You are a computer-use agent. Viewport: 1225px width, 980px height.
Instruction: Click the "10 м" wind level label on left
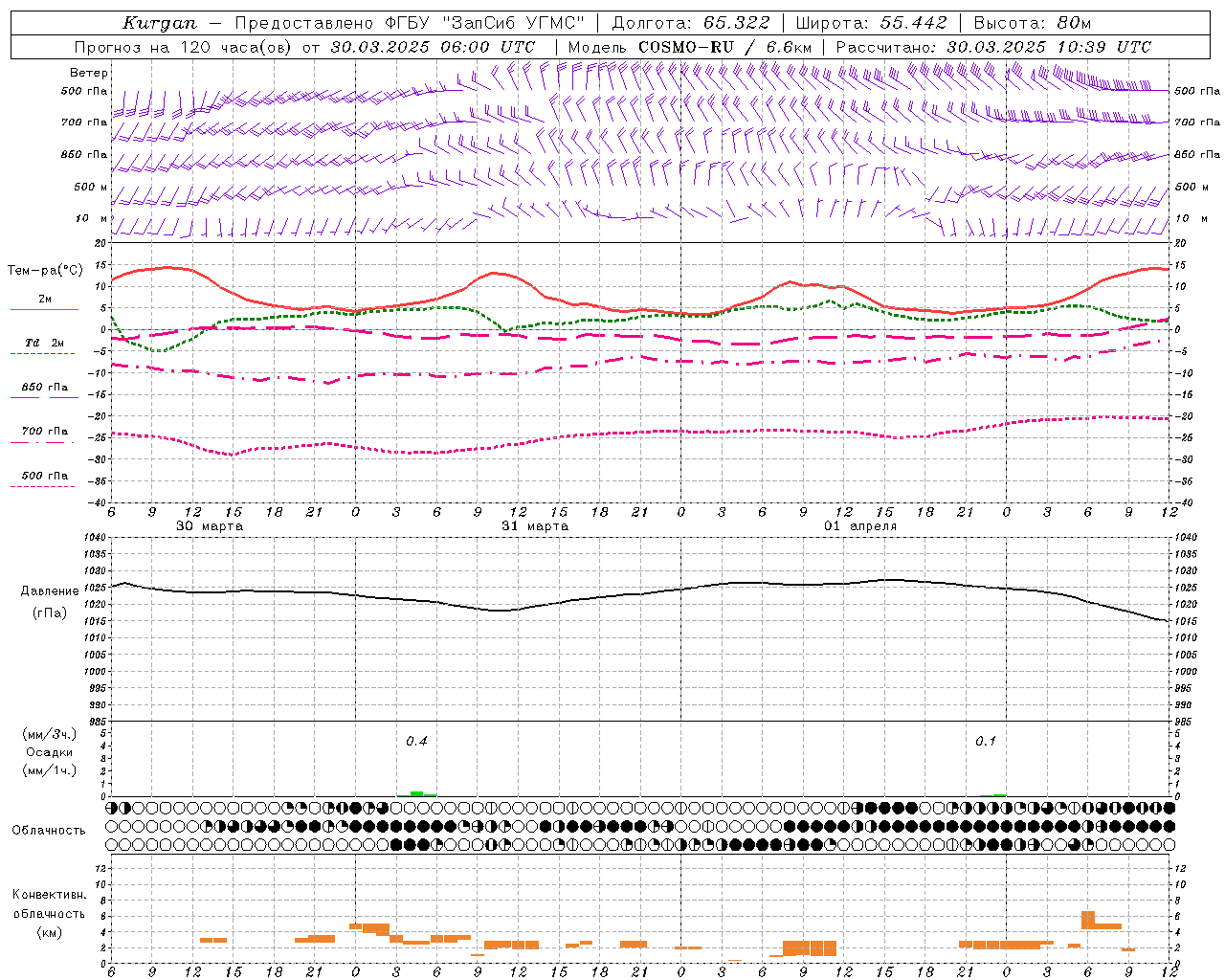tap(92, 218)
